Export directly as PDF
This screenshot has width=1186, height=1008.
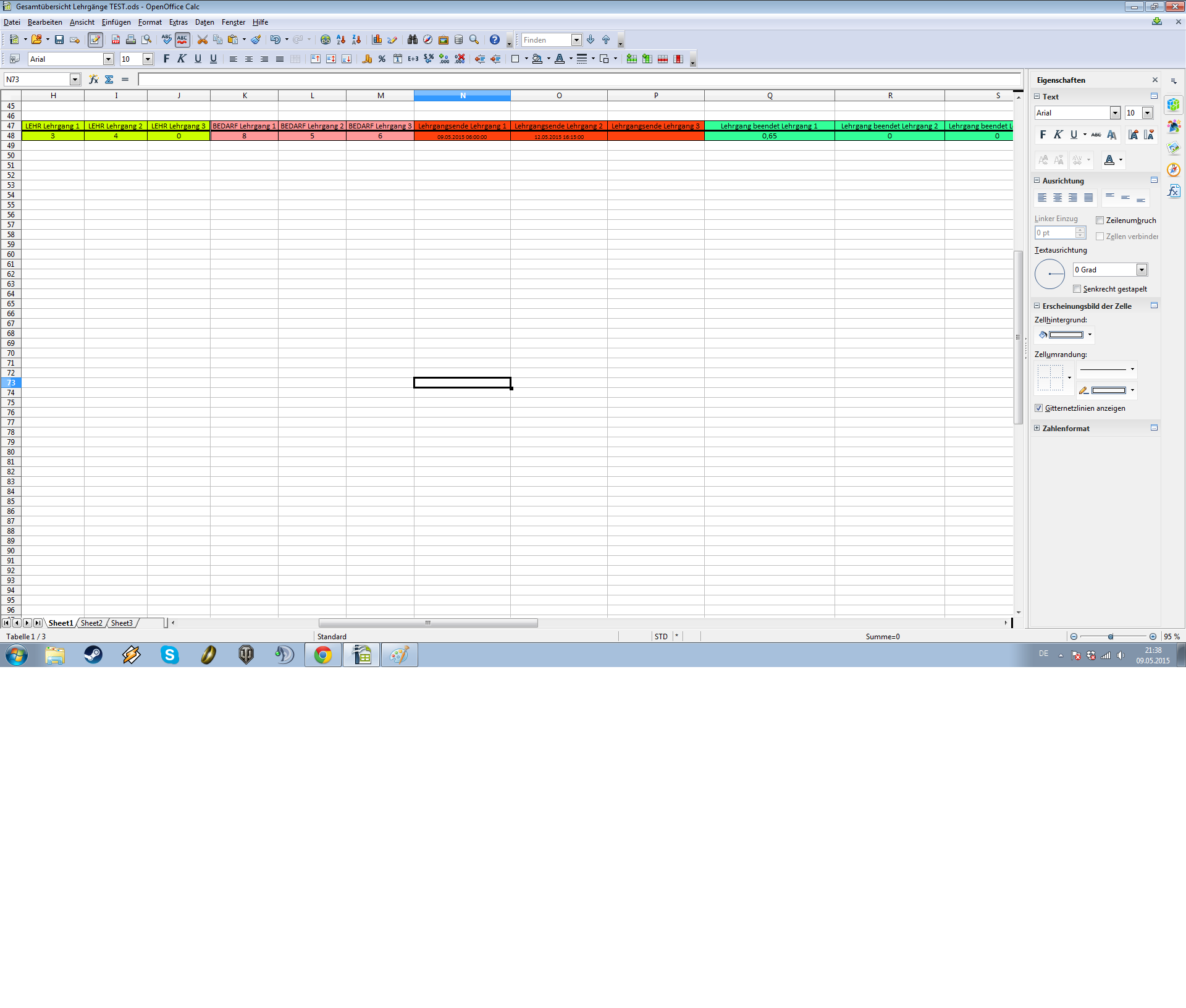(116, 40)
